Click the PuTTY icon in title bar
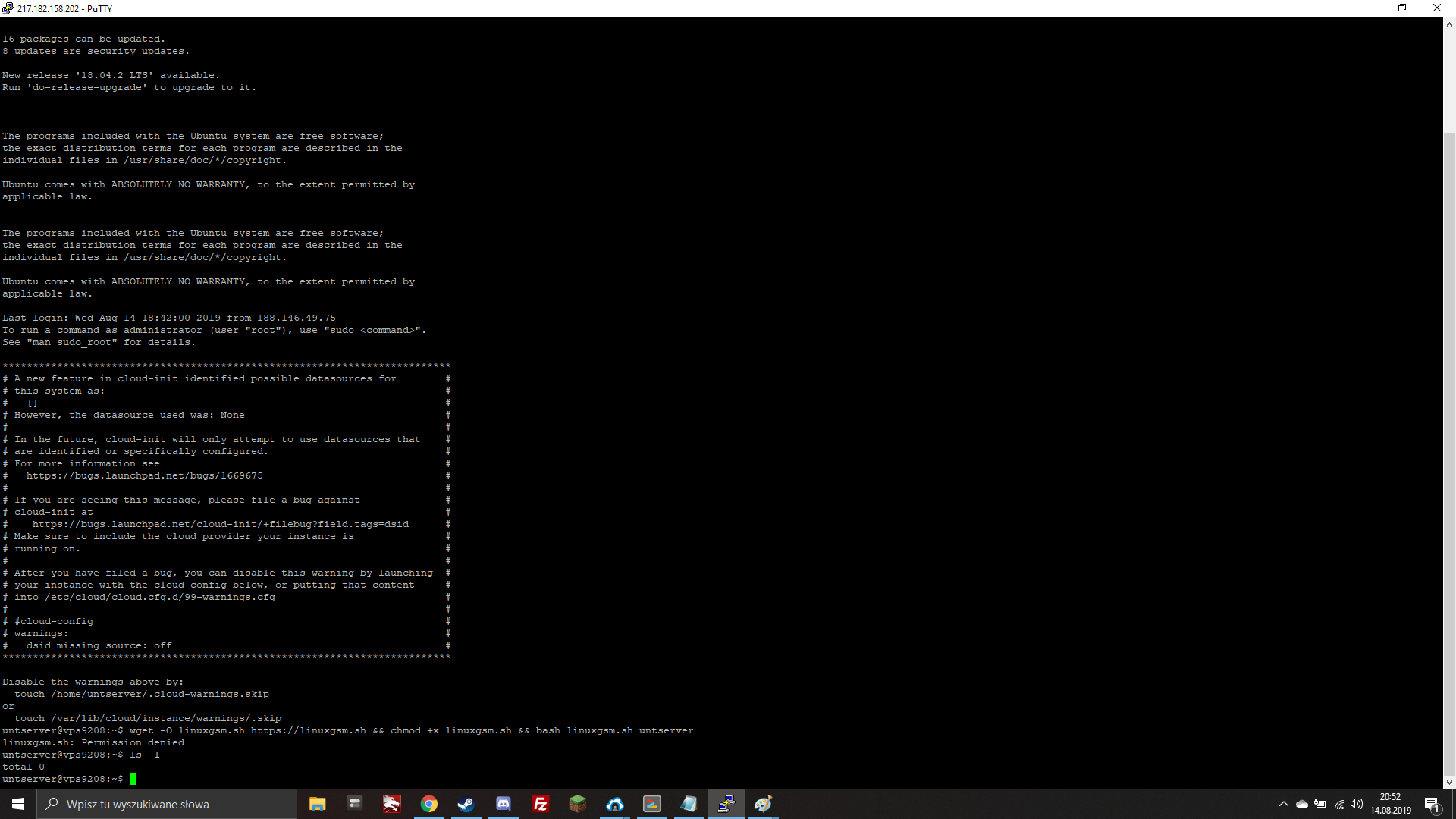This screenshot has height=819, width=1456. click(8, 8)
